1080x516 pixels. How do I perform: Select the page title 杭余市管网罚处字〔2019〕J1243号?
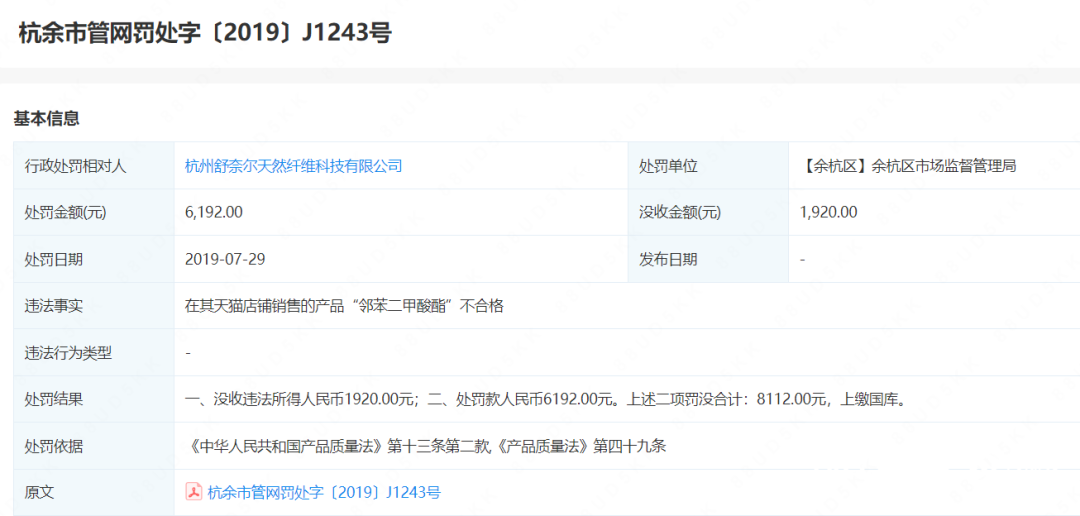pos(205,32)
